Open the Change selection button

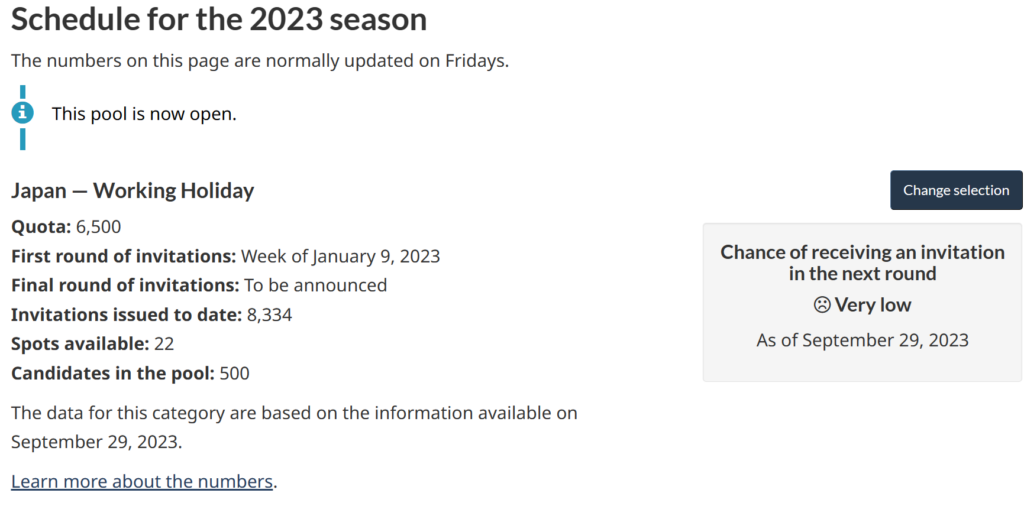pyautogui.click(x=956, y=190)
